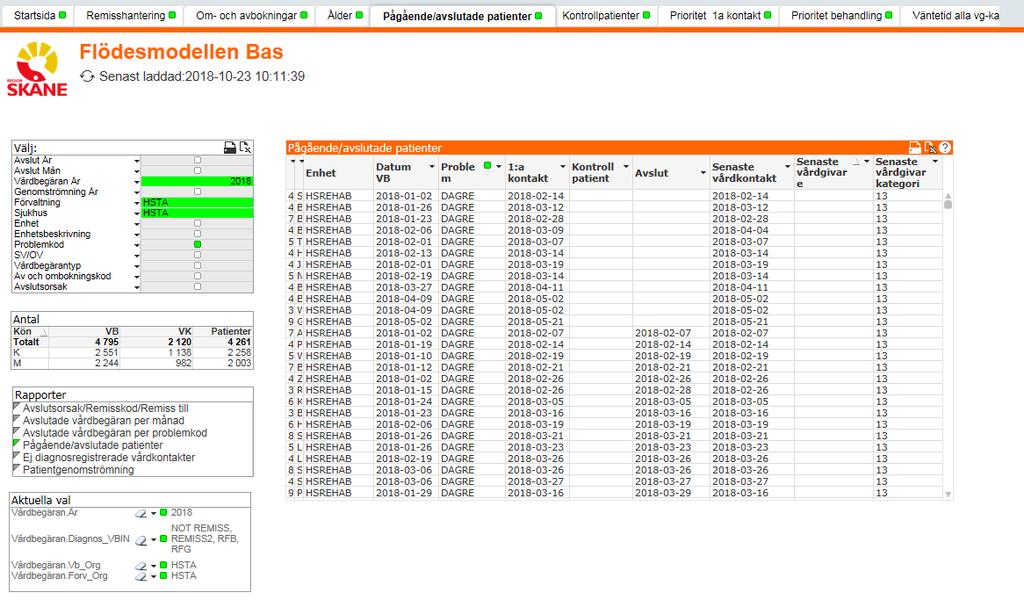
Task: Toggle the Enhet selection indicator in Välj
Action: pyautogui.click(x=197, y=223)
